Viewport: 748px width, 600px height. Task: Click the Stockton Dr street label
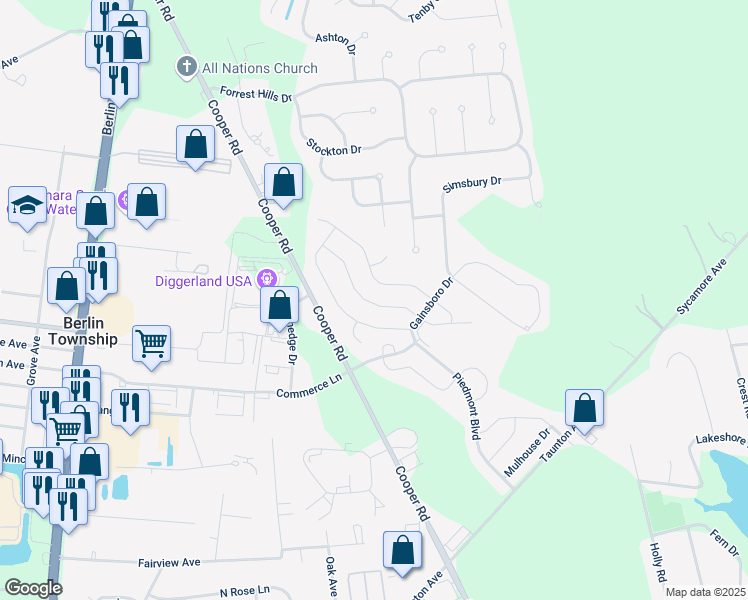coord(334,147)
